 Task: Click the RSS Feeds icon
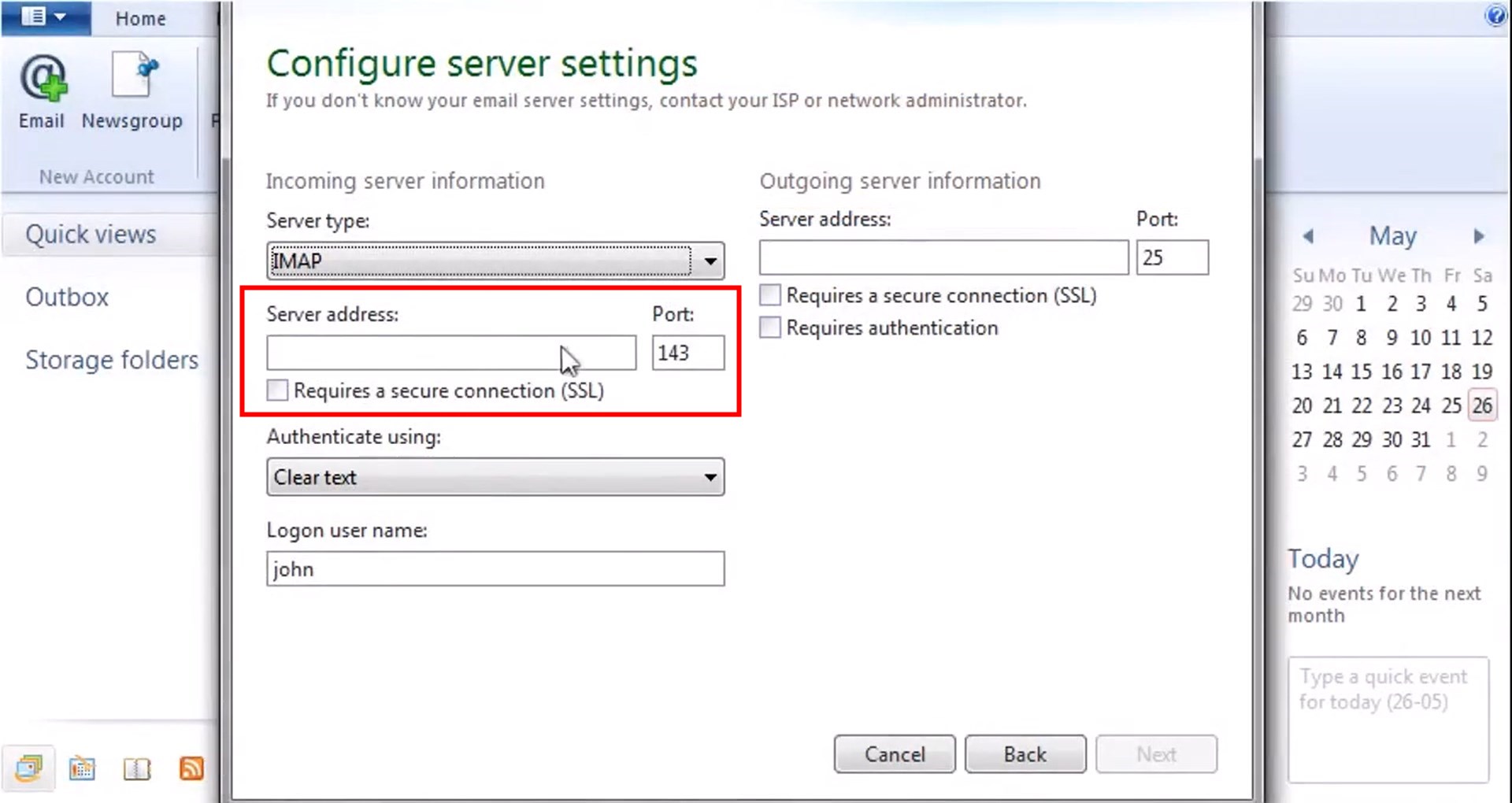[191, 768]
